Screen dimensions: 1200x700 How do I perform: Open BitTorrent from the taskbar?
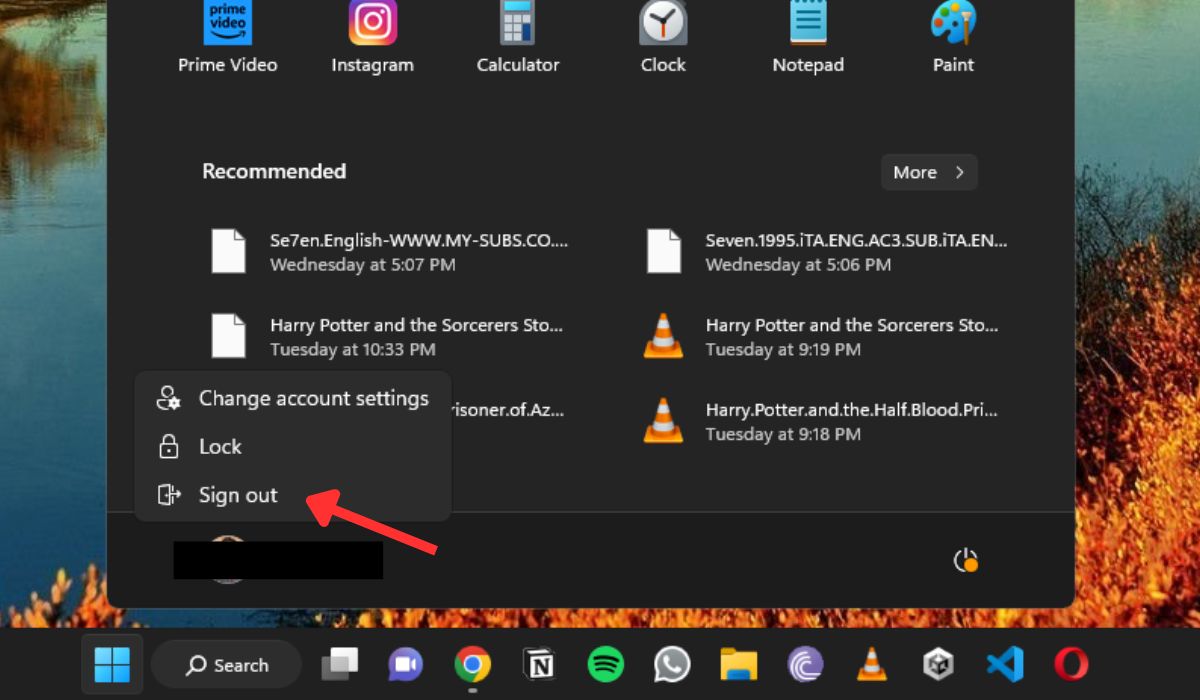pos(805,664)
